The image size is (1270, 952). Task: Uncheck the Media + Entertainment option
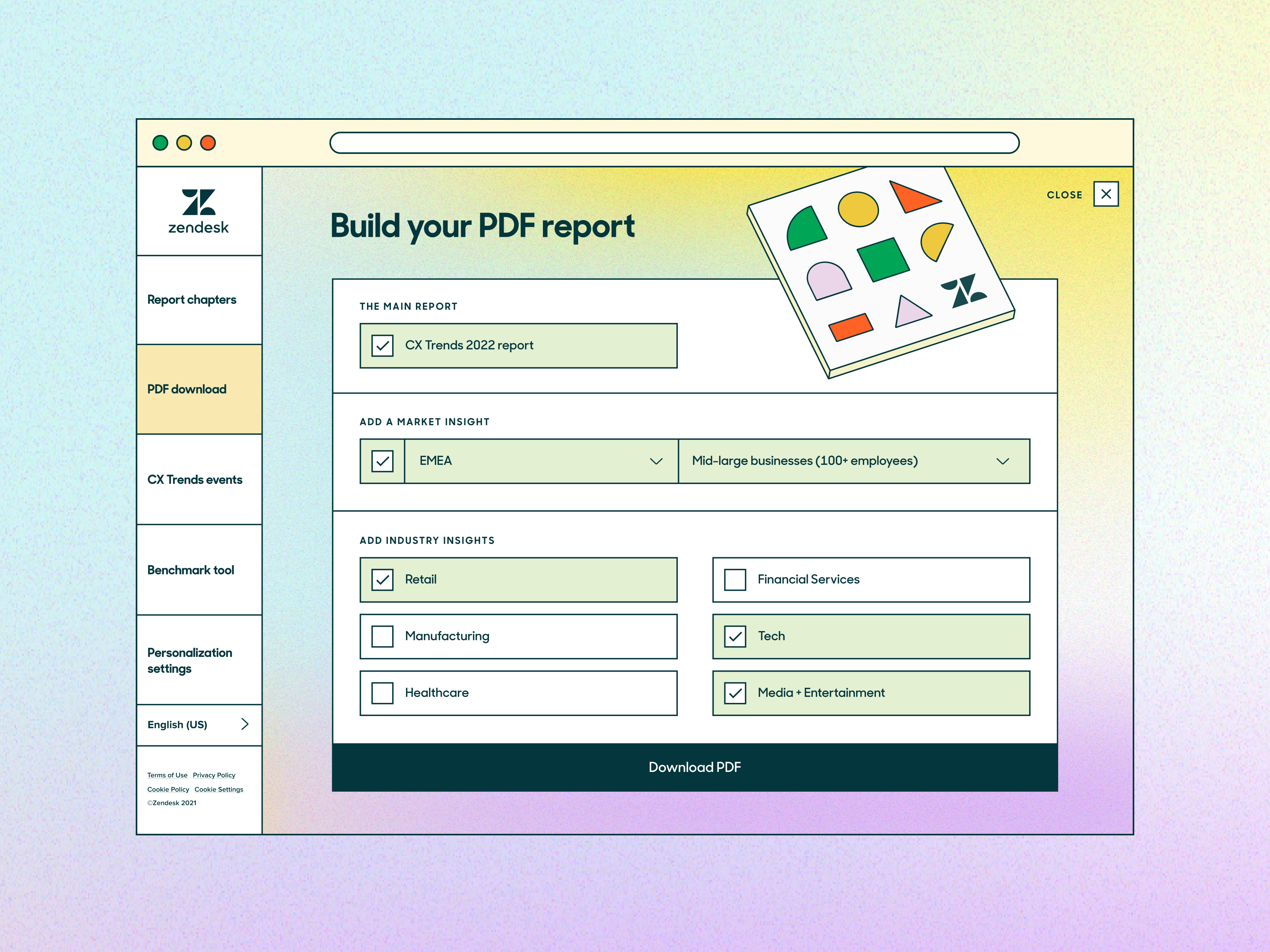click(x=735, y=693)
